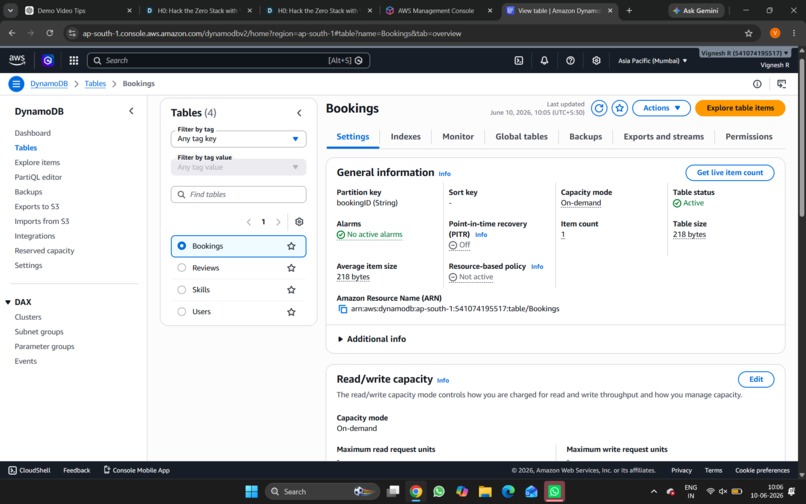Viewport: 806px width, 504px height.
Task: Star the Bookings table row
Action: click(291, 246)
